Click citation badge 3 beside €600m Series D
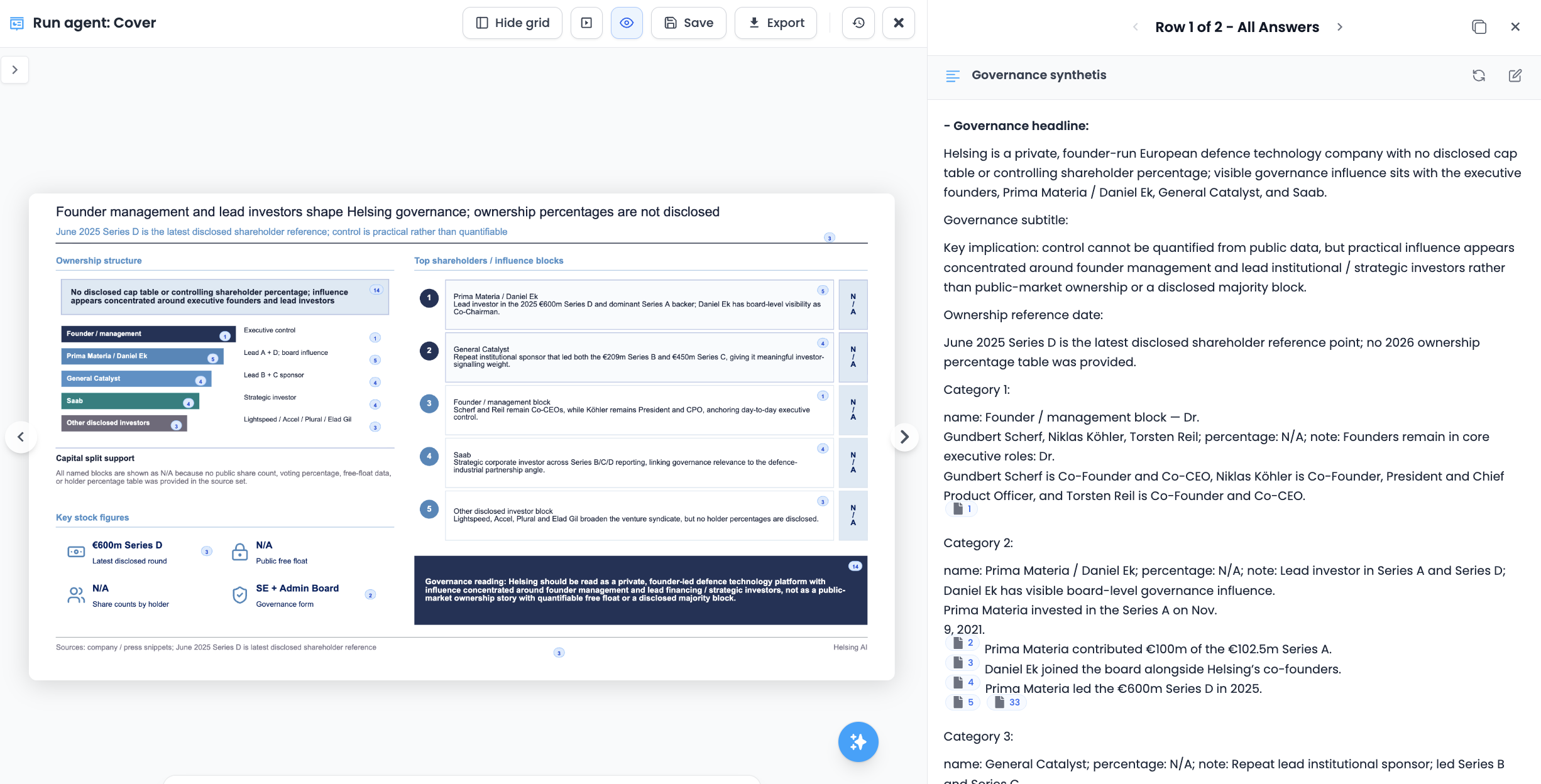The width and height of the screenshot is (1541, 784). click(x=207, y=552)
